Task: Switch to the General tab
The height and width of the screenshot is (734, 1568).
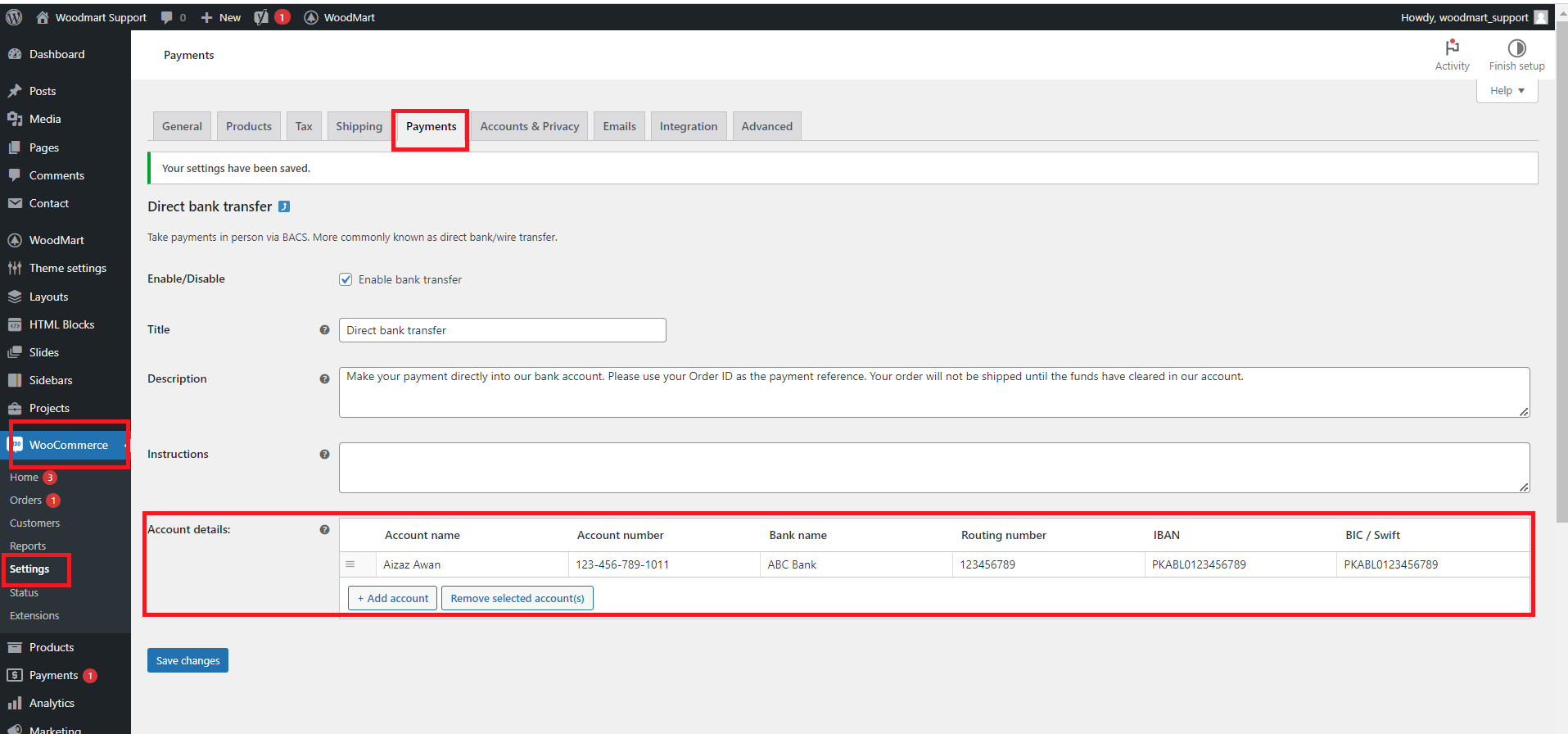Action: (182, 126)
